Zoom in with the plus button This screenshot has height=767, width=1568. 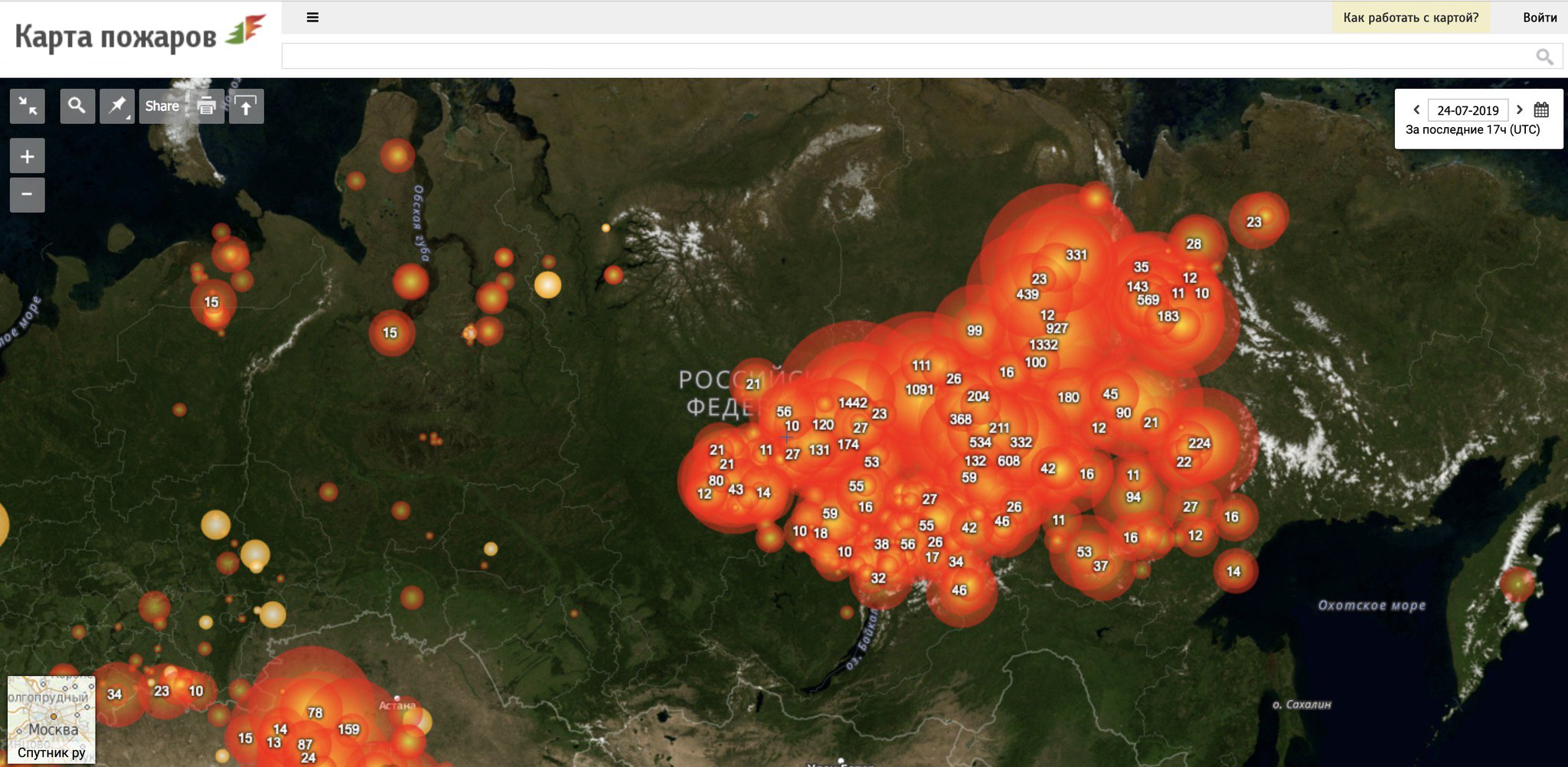click(x=28, y=156)
